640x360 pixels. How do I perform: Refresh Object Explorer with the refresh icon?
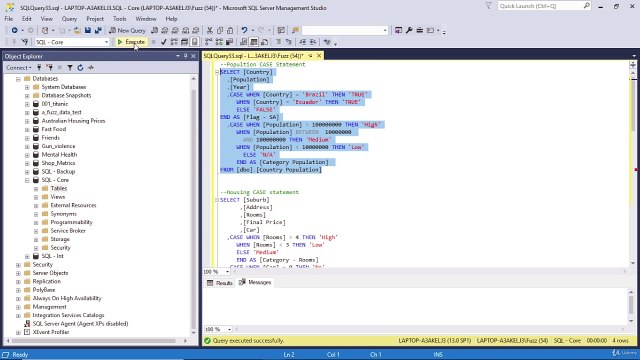pyautogui.click(x=80, y=68)
